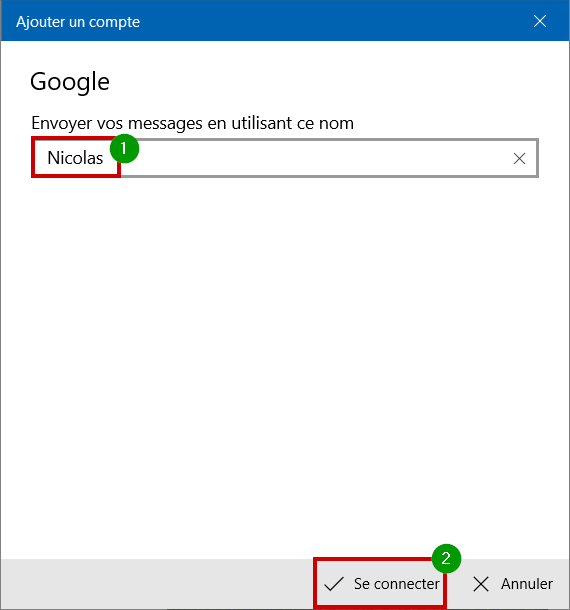Click the Ajouter un compte title text

coord(78,22)
